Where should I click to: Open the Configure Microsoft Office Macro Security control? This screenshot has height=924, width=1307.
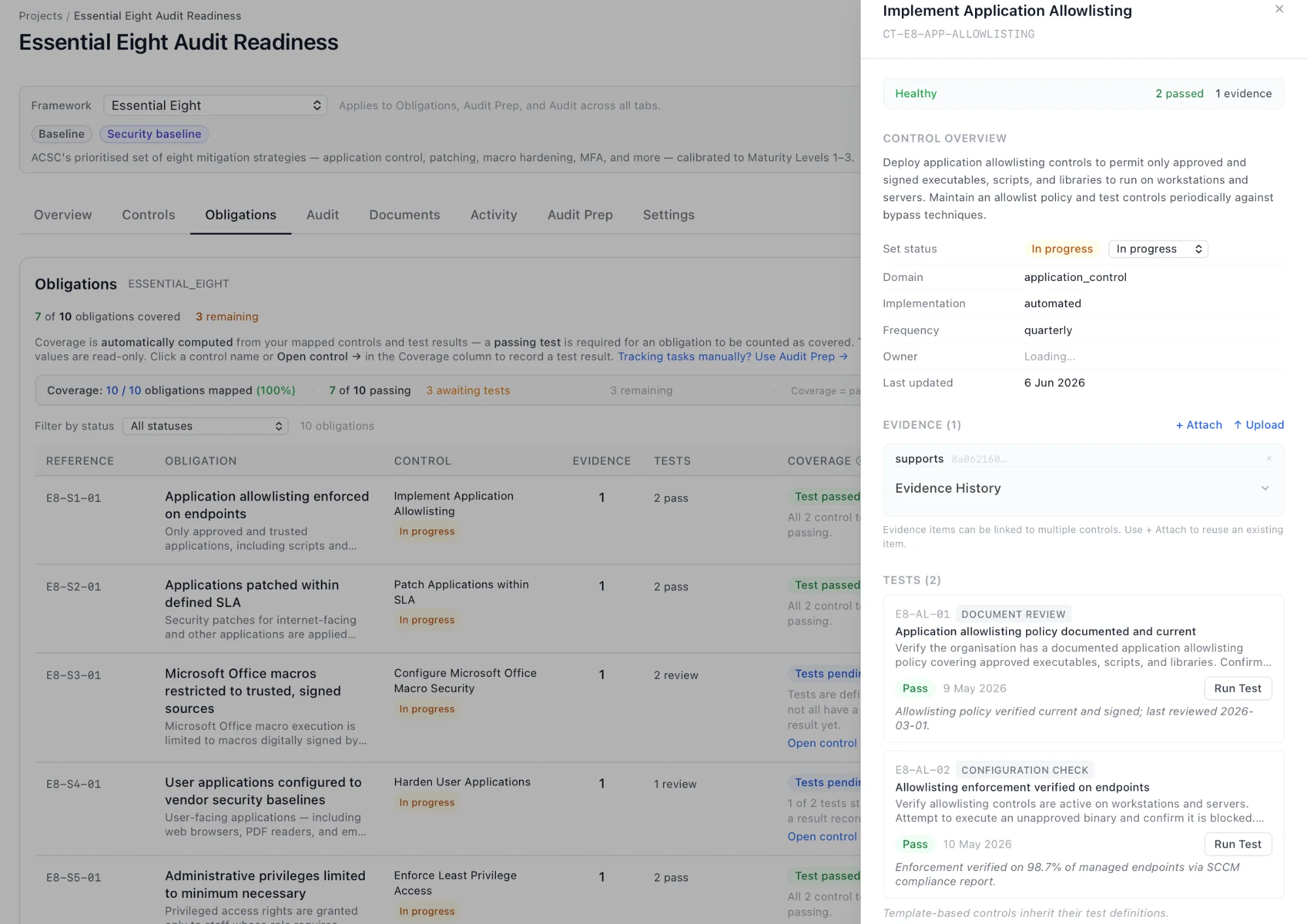tap(465, 680)
